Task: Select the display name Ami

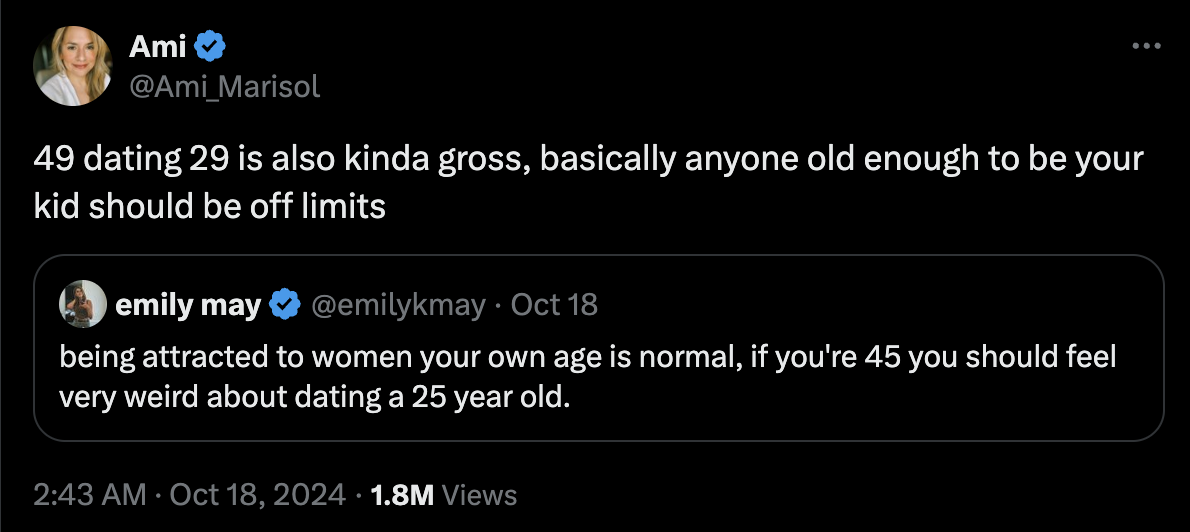Action: click(158, 47)
